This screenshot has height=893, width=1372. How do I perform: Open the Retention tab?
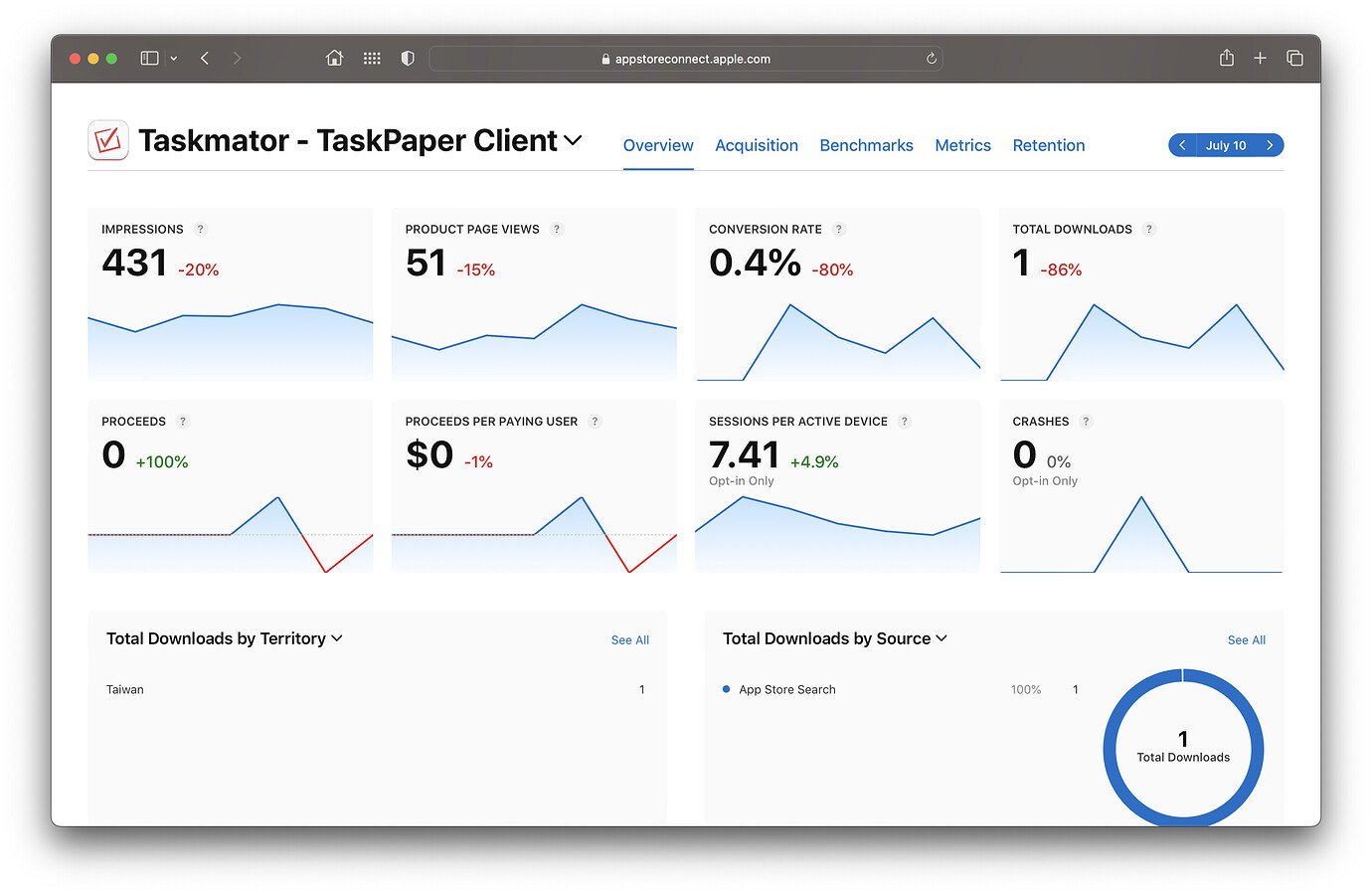coord(1049,145)
